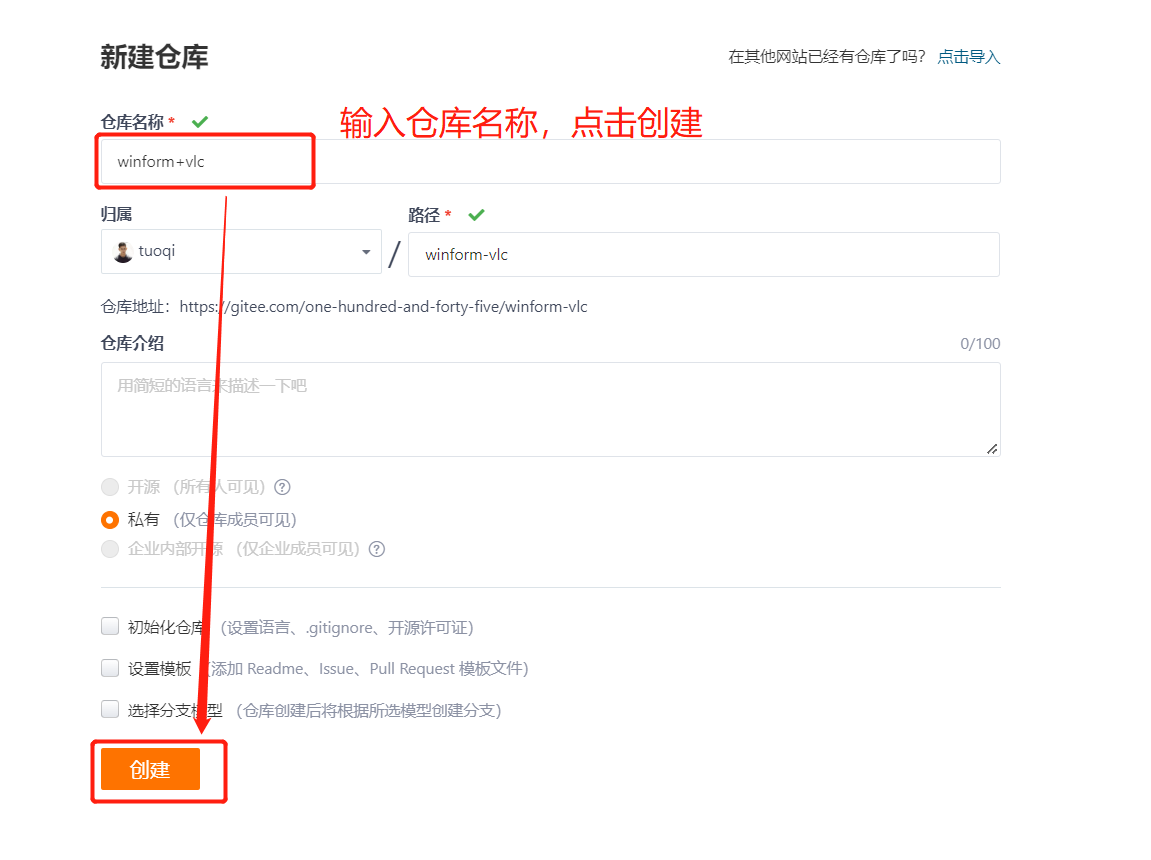Open the help tooltip beside 开源 option
The width and height of the screenshot is (1151, 860).
pos(282,487)
